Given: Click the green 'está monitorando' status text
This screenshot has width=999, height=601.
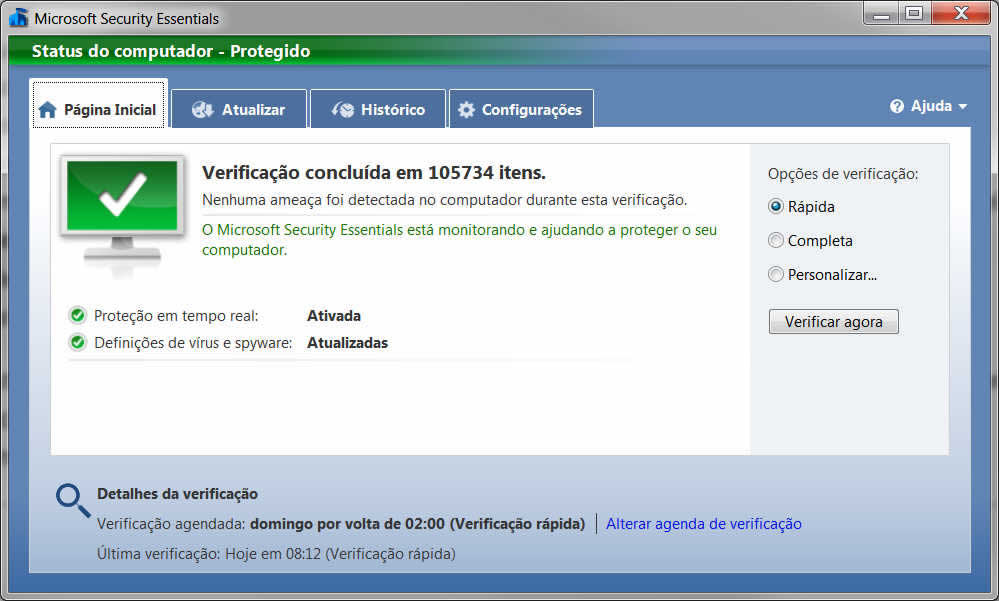Looking at the screenshot, I should point(459,240).
